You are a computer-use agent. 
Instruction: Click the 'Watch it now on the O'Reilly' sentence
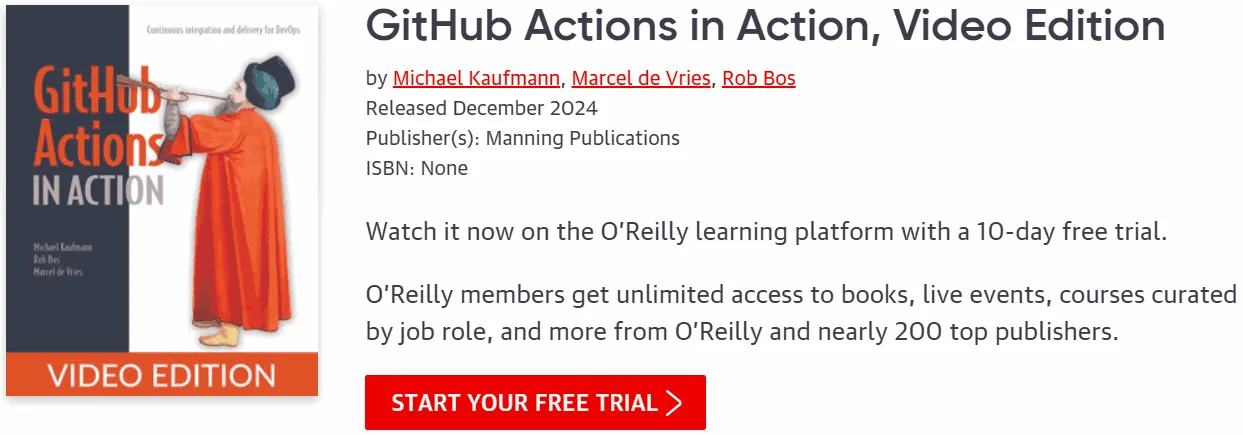pyautogui.click(x=766, y=232)
